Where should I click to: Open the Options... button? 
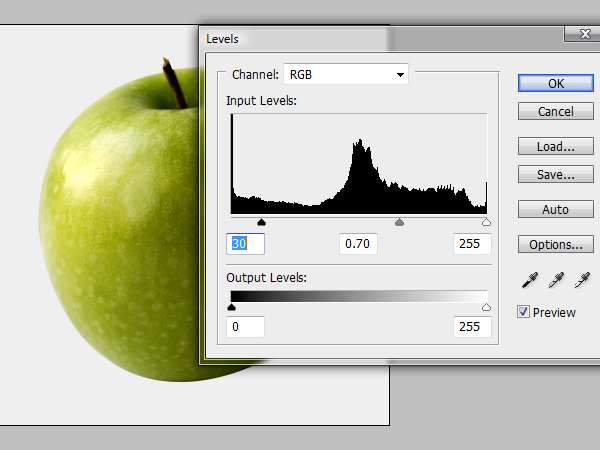pyautogui.click(x=556, y=244)
